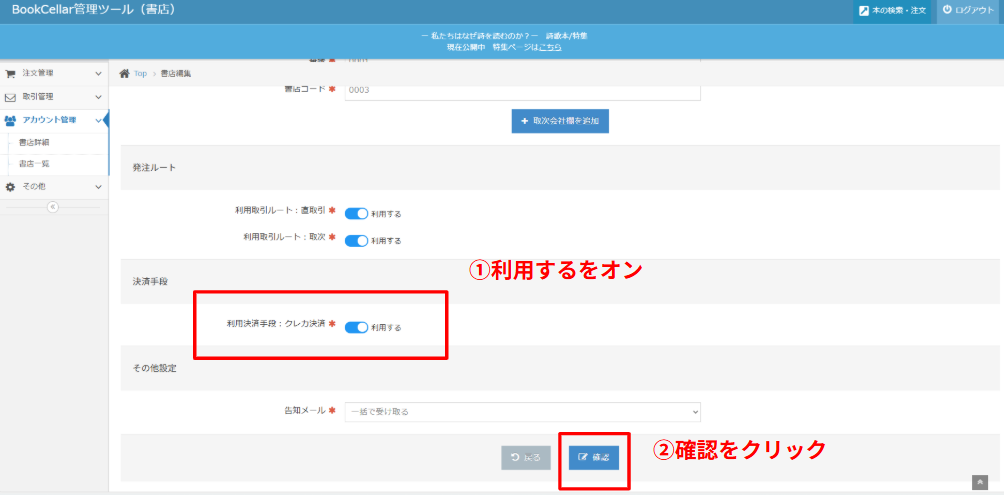Click the 決済手段 section heading
This screenshot has width=1004, height=495.
150,281
